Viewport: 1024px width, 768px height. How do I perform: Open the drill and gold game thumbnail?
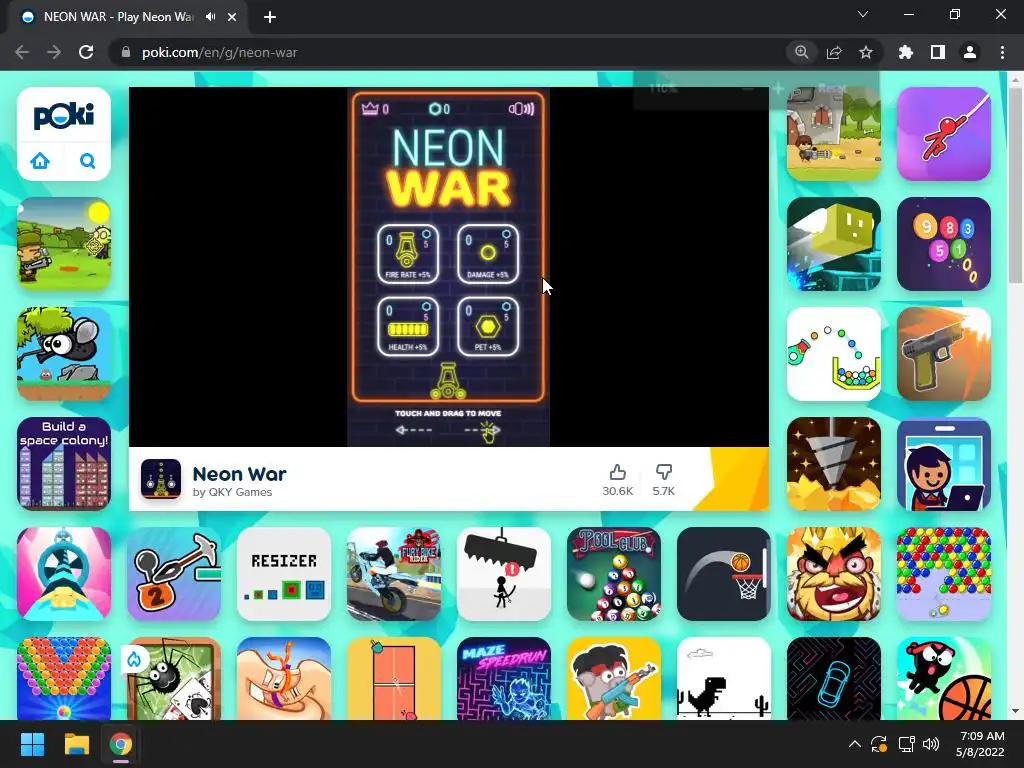pos(834,464)
